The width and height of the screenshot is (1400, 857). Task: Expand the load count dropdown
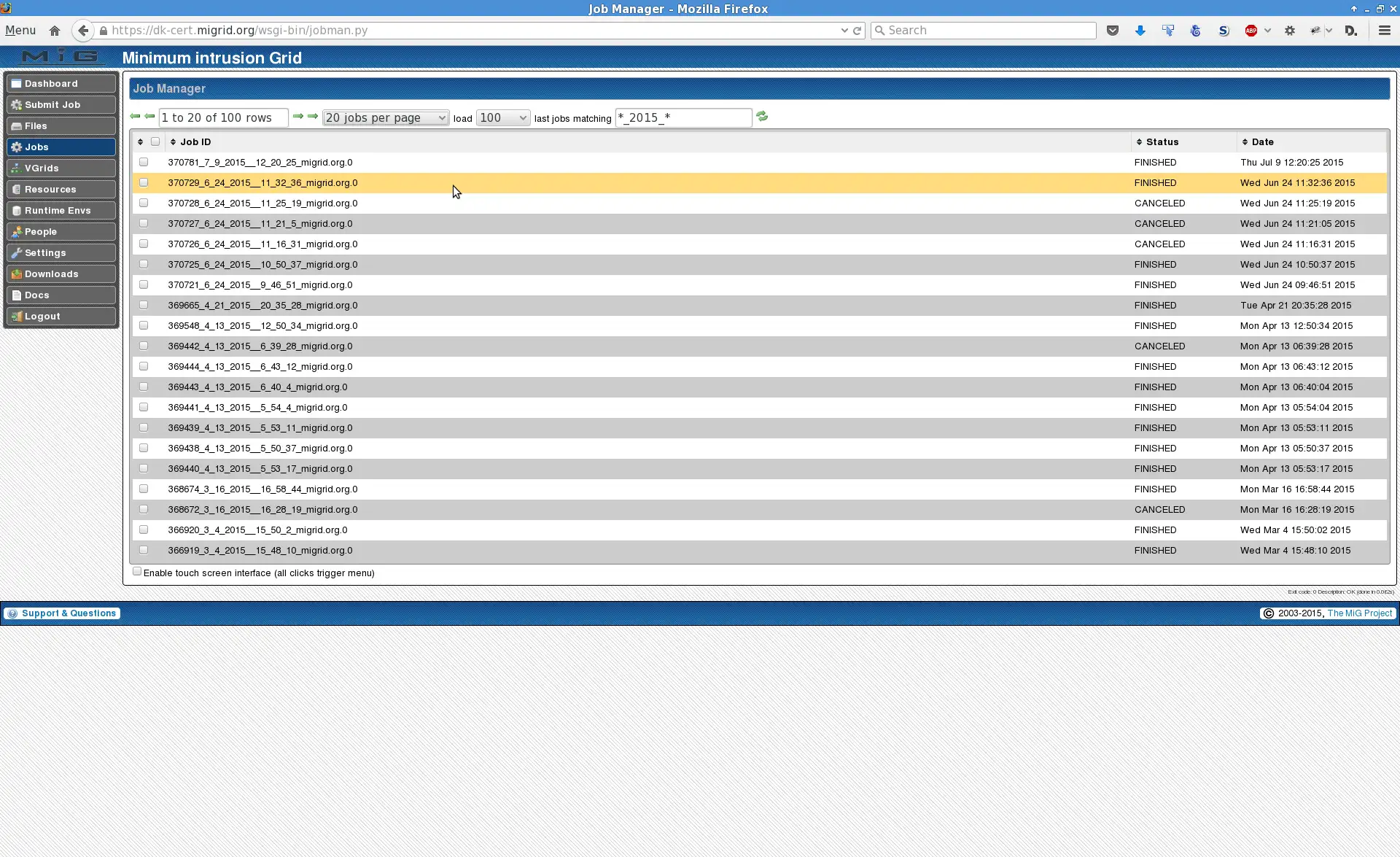502,117
